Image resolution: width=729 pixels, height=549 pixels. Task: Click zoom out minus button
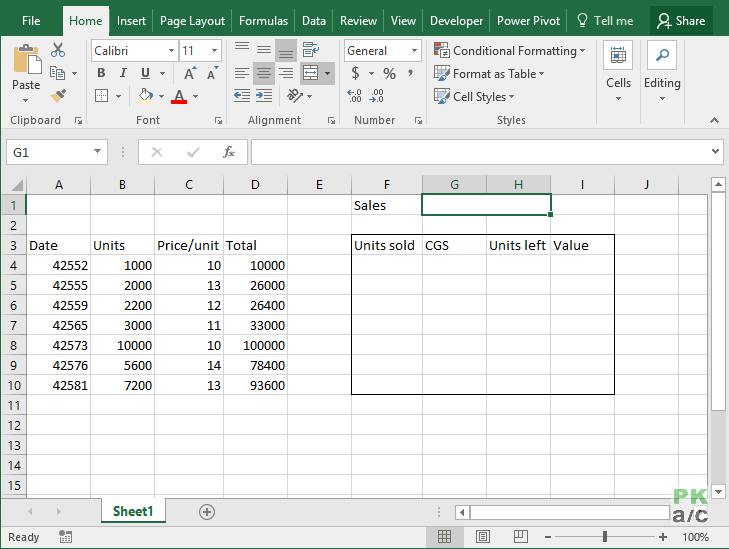548,537
